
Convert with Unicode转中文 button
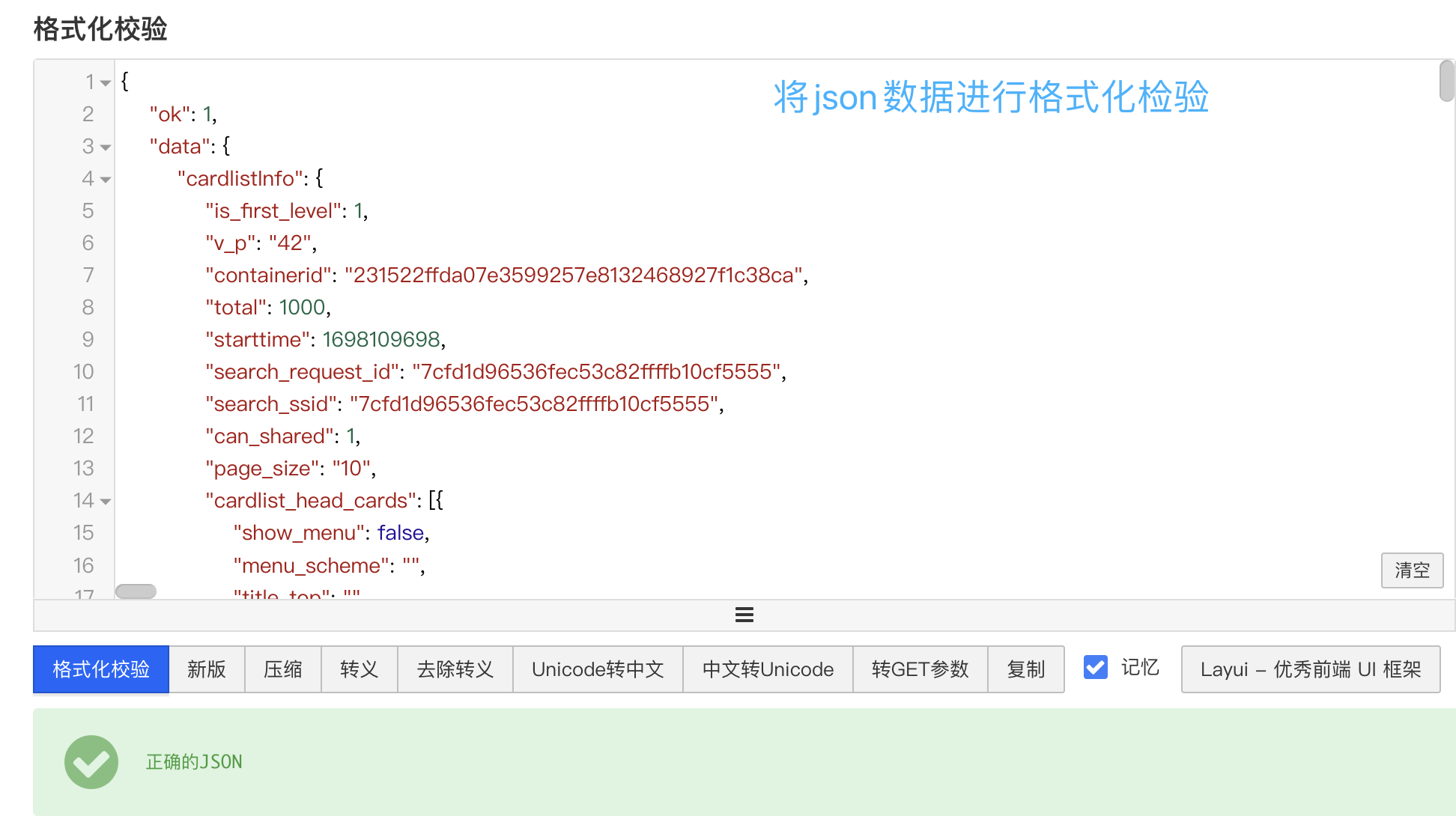[598, 669]
